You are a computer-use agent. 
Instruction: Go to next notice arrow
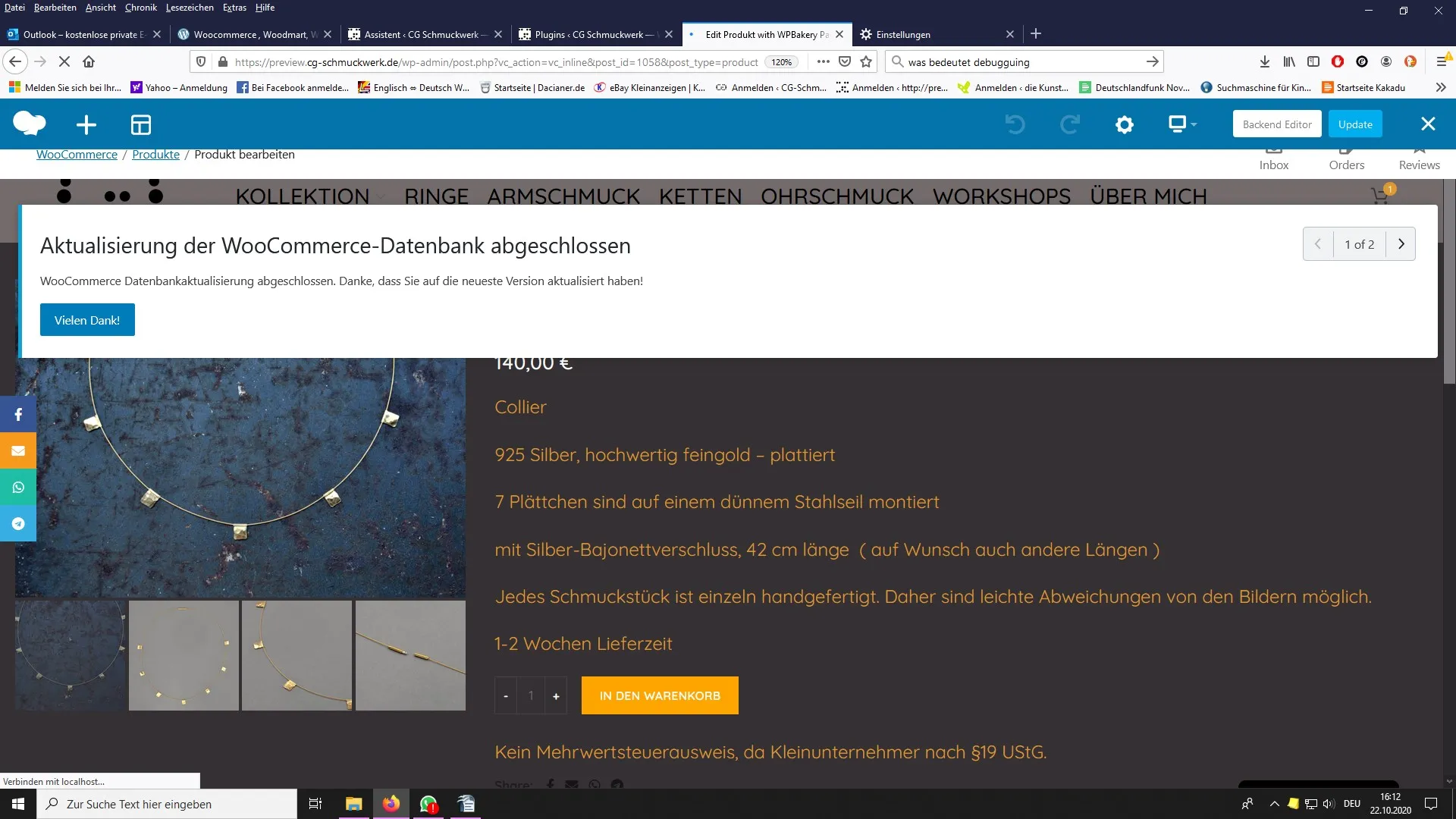coord(1401,244)
